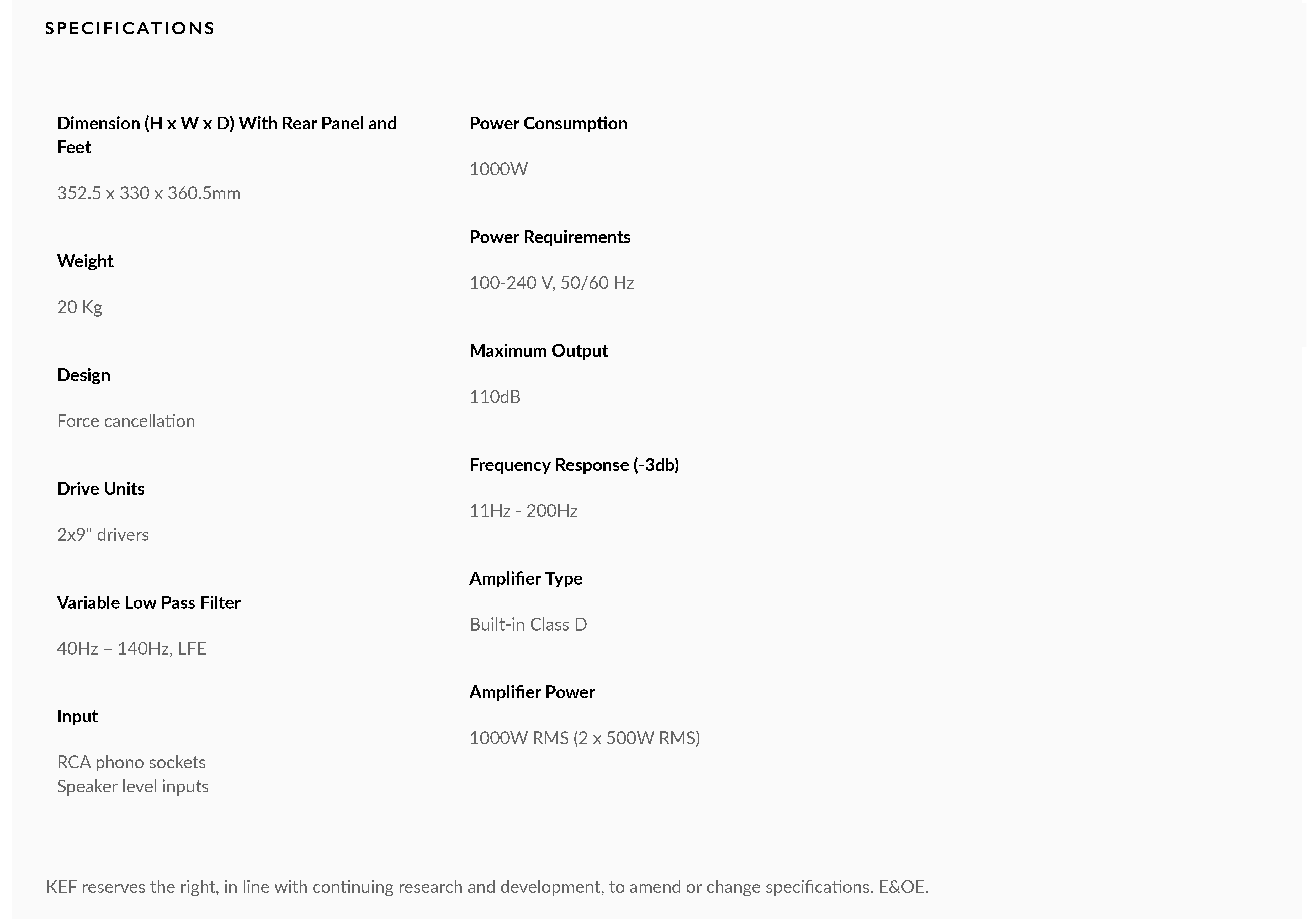
Task: Click the Power Consumption label
Action: click(548, 124)
